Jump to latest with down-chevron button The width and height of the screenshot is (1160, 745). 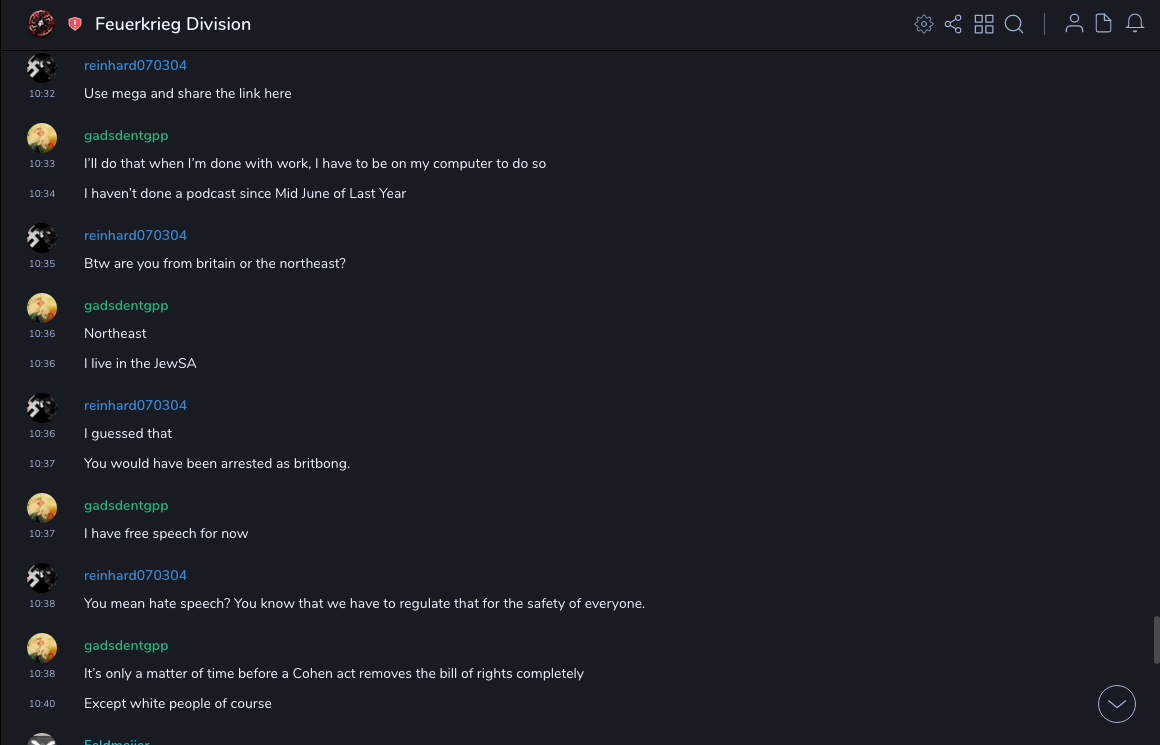(1117, 704)
